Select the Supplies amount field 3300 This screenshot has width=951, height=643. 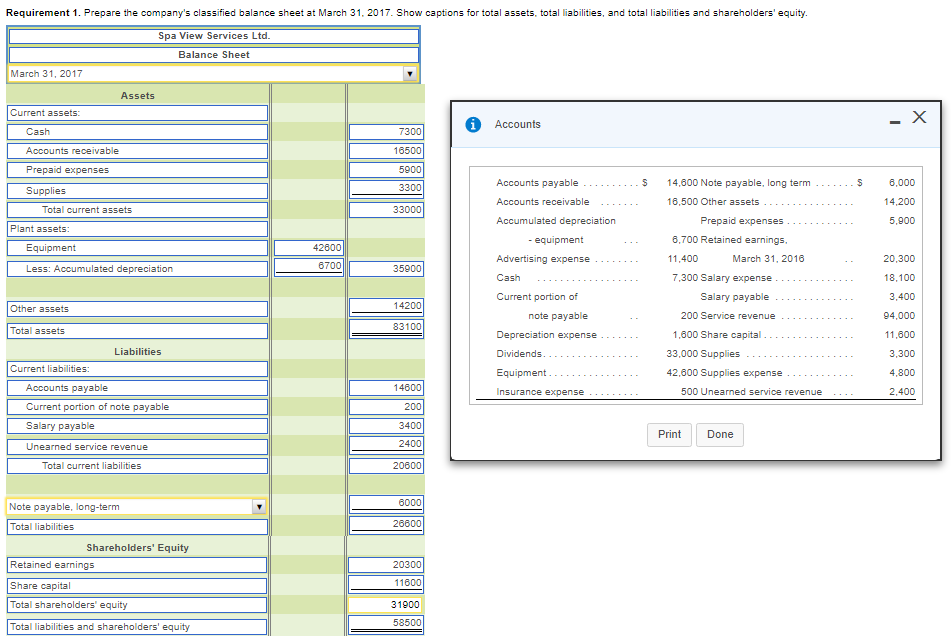coord(386,189)
